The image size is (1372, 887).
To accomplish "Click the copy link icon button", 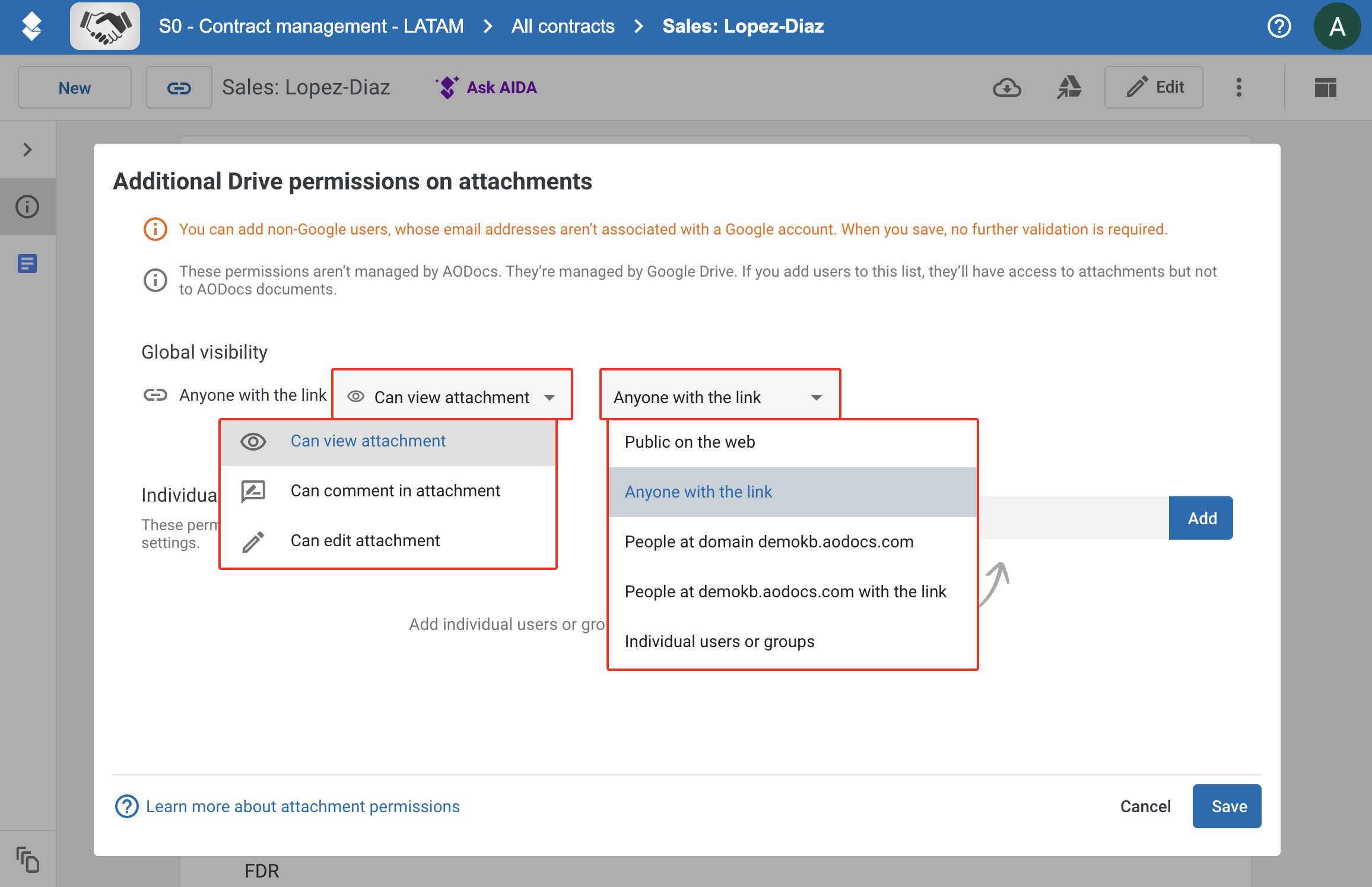I will coord(179,88).
